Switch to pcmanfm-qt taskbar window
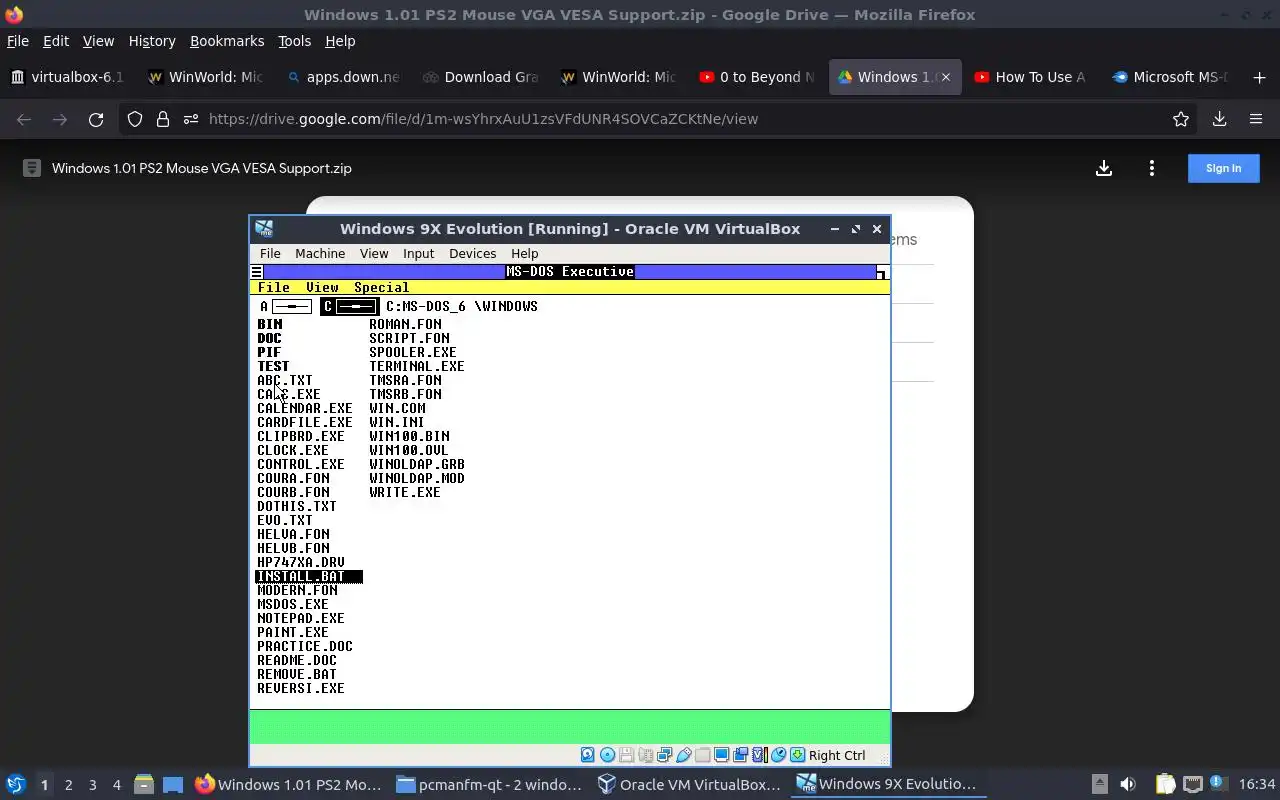Screen dimensions: 1280x800 coord(489,784)
